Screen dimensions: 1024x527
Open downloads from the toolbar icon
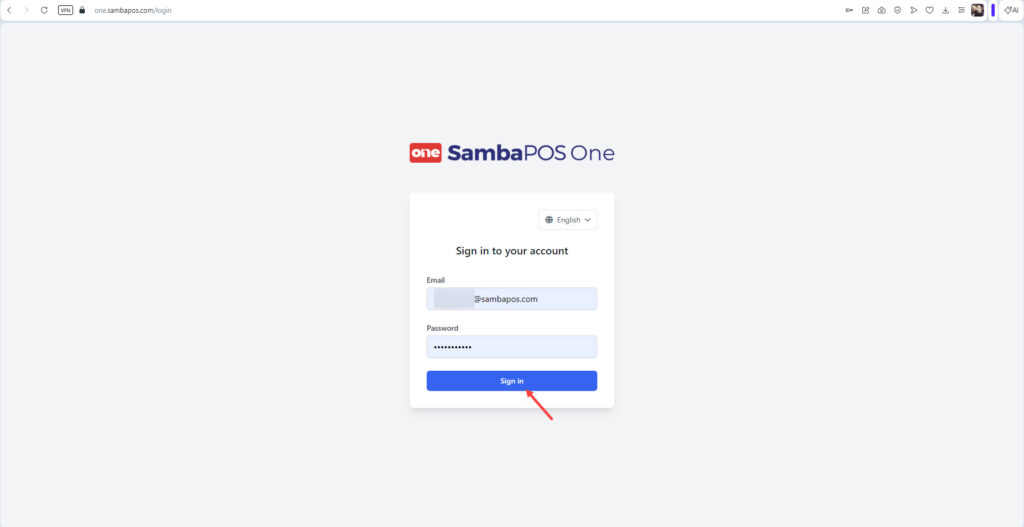[946, 10]
